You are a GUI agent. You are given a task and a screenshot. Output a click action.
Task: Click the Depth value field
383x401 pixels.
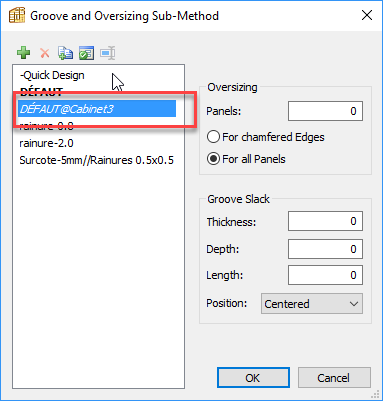click(x=325, y=249)
